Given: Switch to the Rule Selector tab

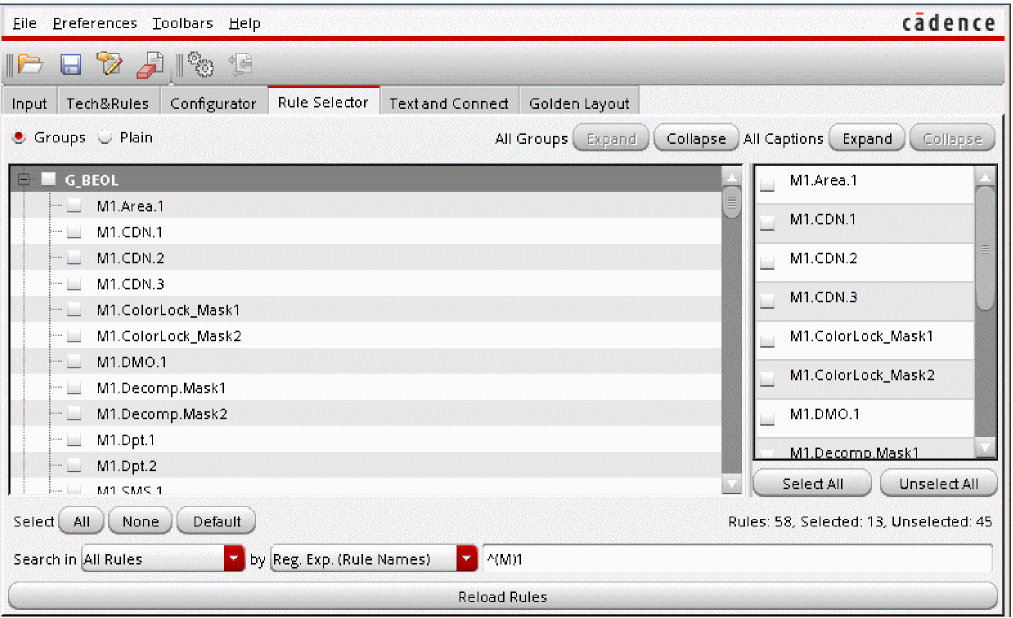Looking at the screenshot, I should point(323,101).
